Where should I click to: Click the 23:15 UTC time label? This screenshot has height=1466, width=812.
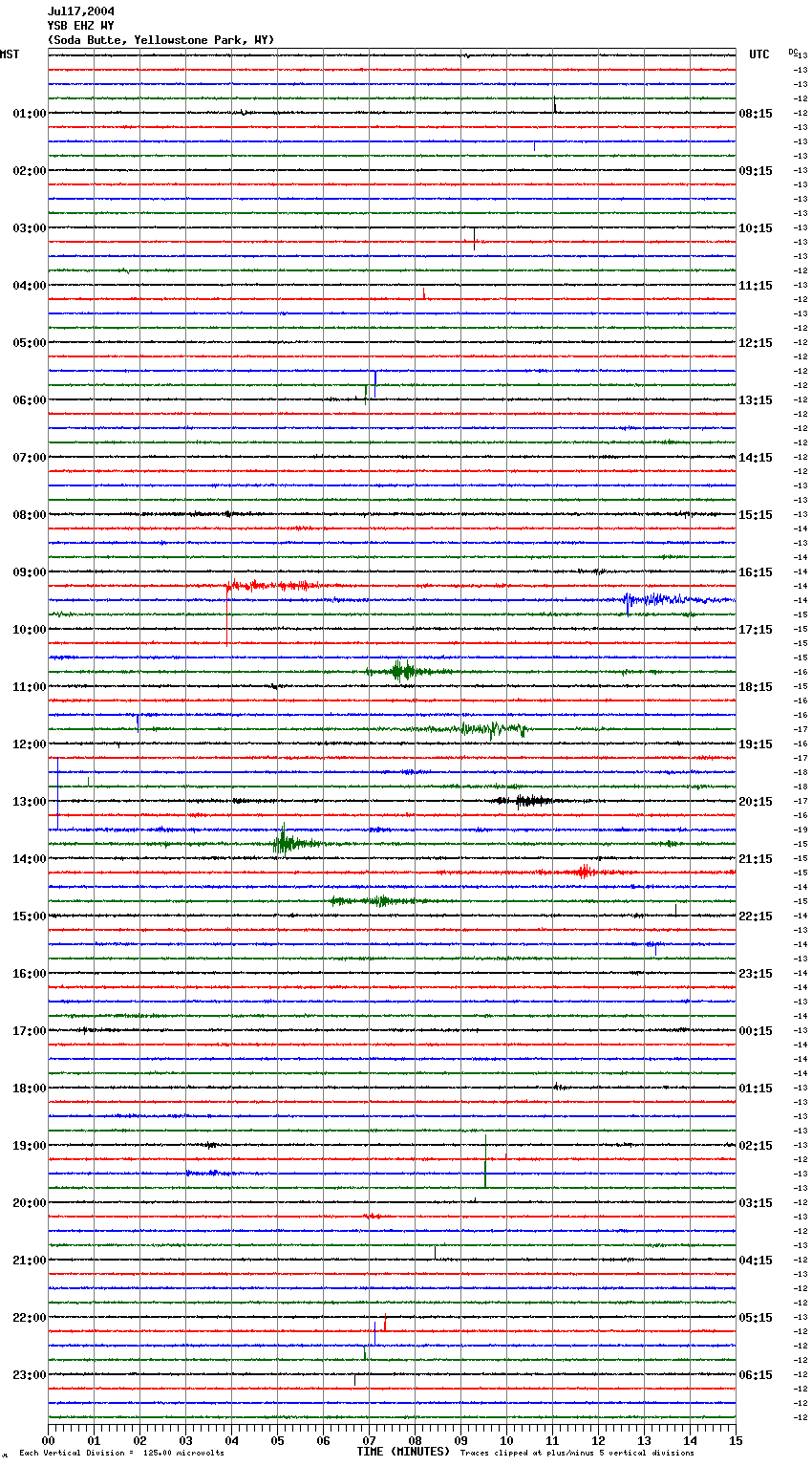[x=756, y=974]
